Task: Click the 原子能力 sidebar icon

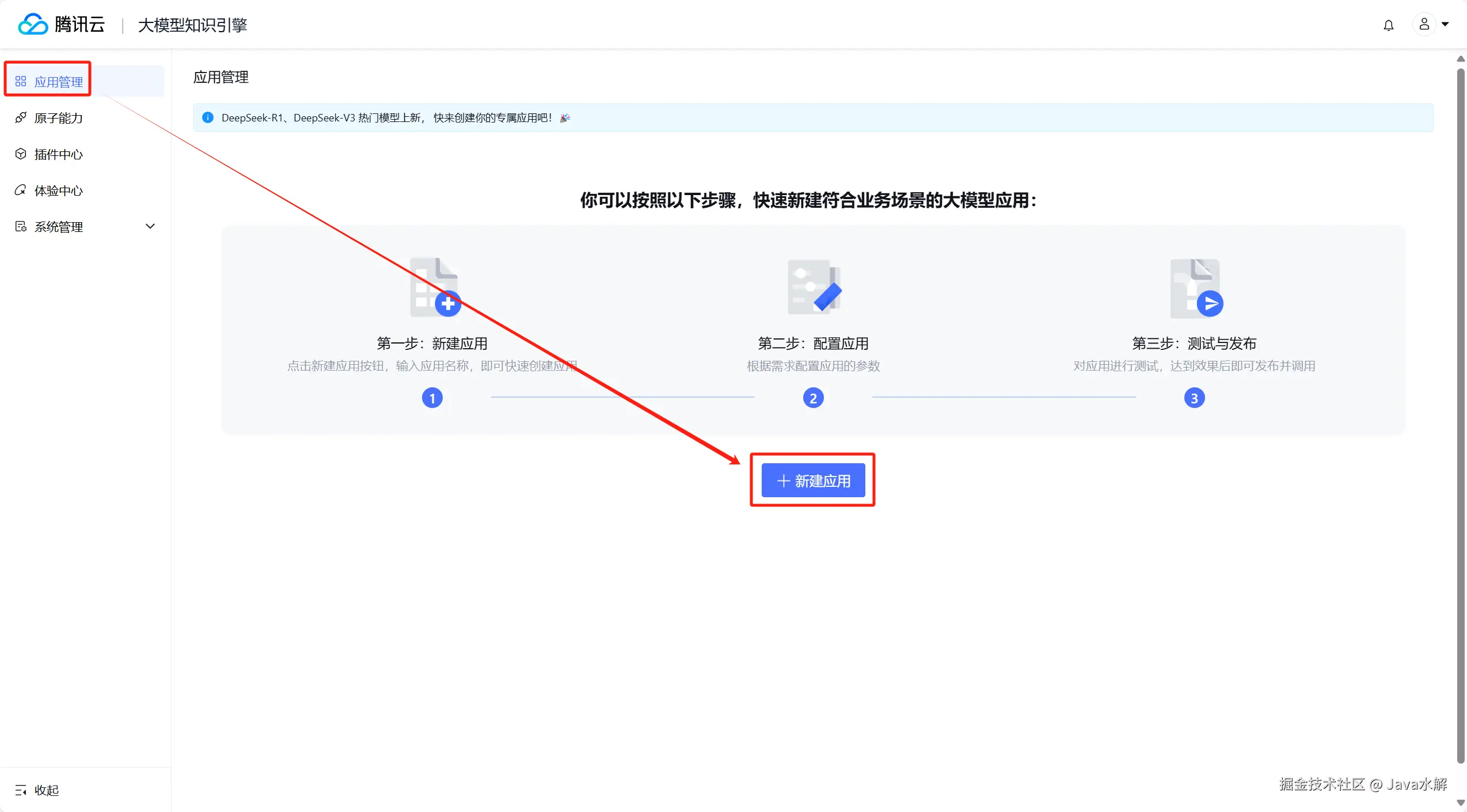Action: coord(21,118)
